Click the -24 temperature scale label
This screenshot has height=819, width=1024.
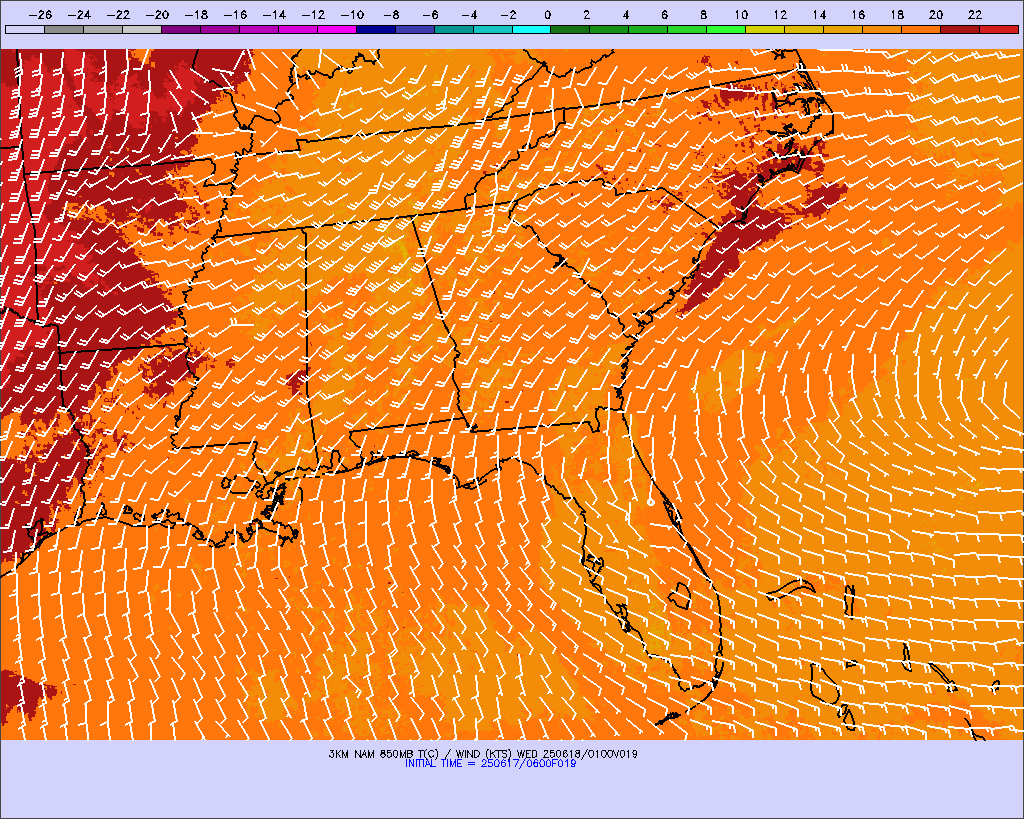coord(80,14)
